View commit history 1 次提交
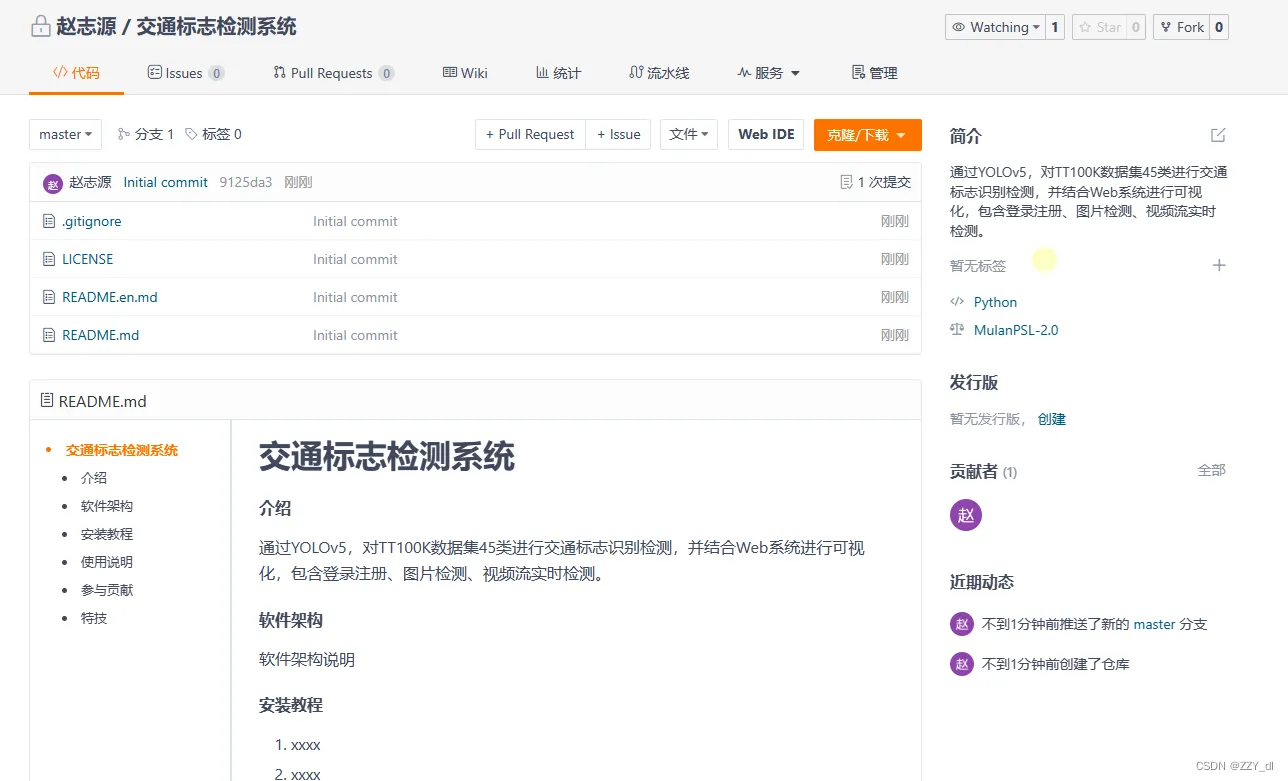Screen dimensions: 1288x781 (x=876, y=182)
